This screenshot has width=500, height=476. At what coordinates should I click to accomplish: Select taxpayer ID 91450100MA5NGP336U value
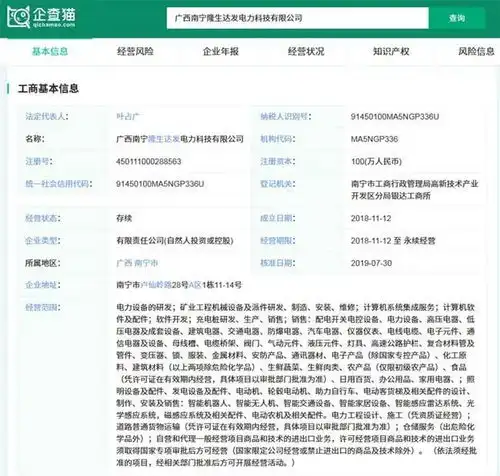click(395, 117)
